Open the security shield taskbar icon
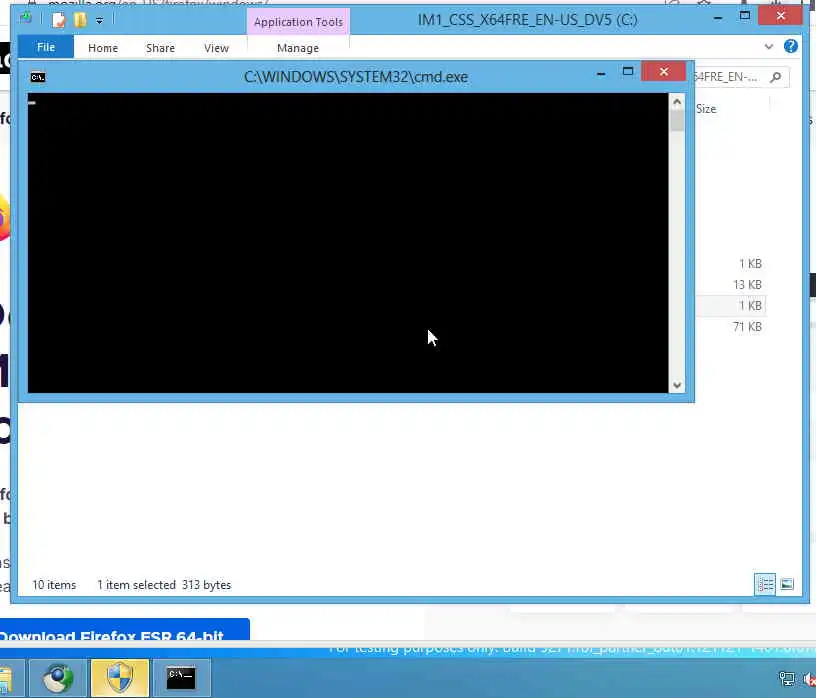816x698 pixels. coord(120,677)
